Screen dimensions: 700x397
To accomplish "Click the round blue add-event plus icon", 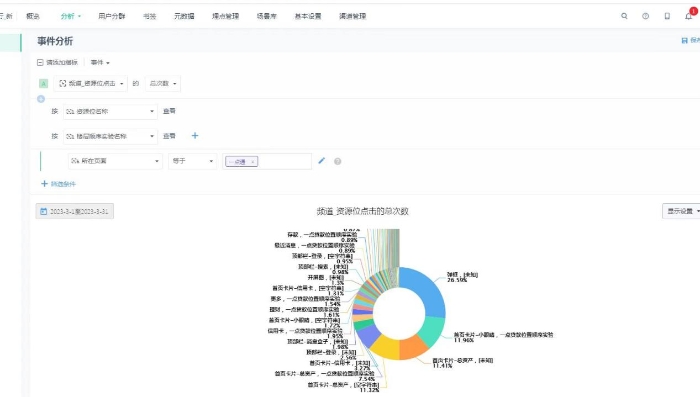I will 41,99.
